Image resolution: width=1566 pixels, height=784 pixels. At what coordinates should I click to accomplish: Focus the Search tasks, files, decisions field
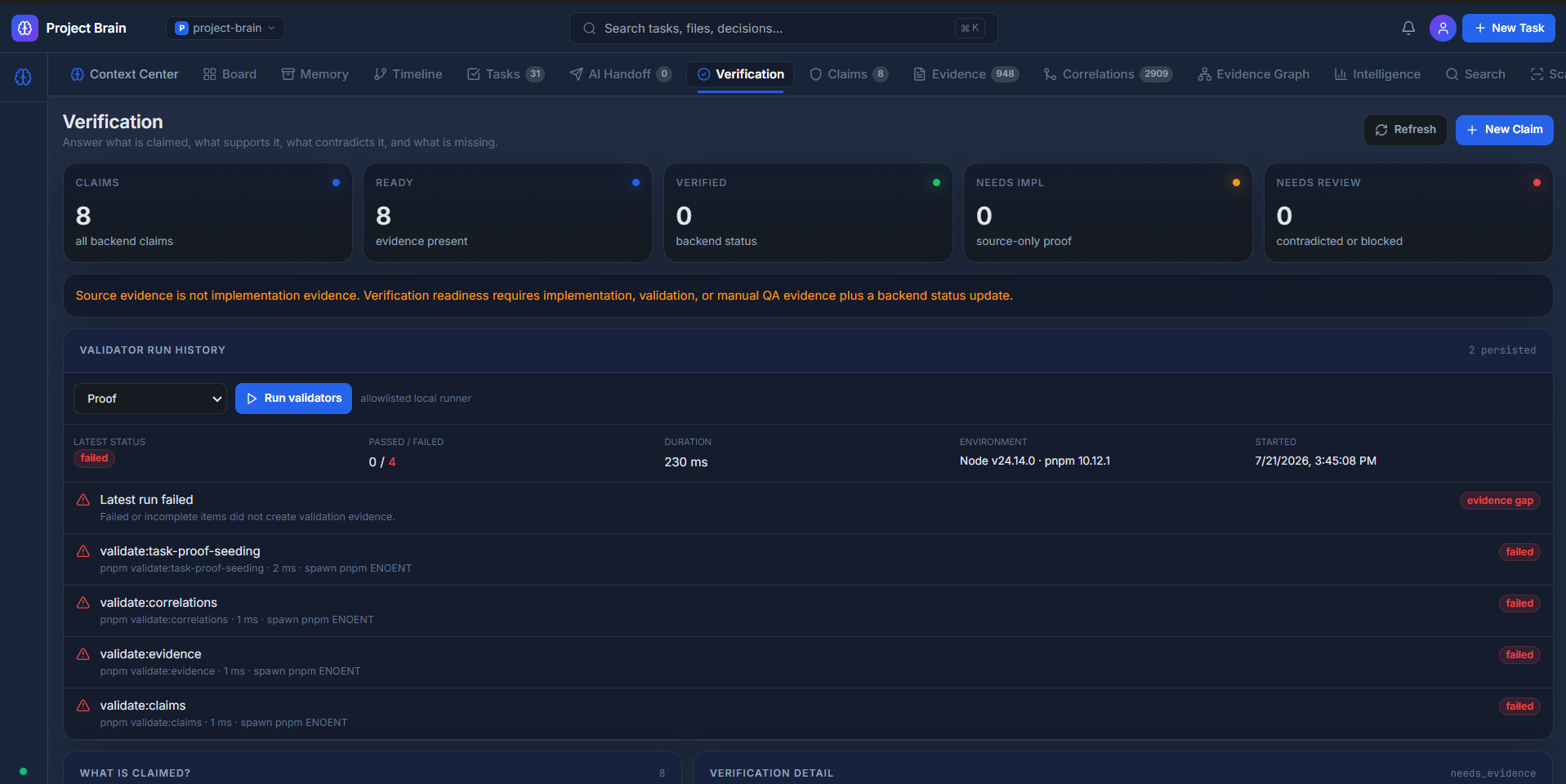(x=783, y=28)
